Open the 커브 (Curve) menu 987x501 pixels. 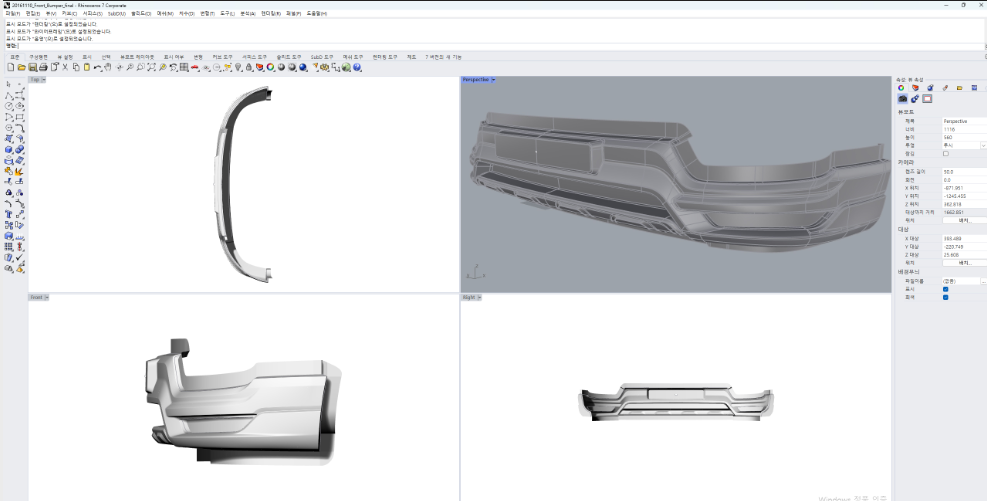(x=69, y=13)
